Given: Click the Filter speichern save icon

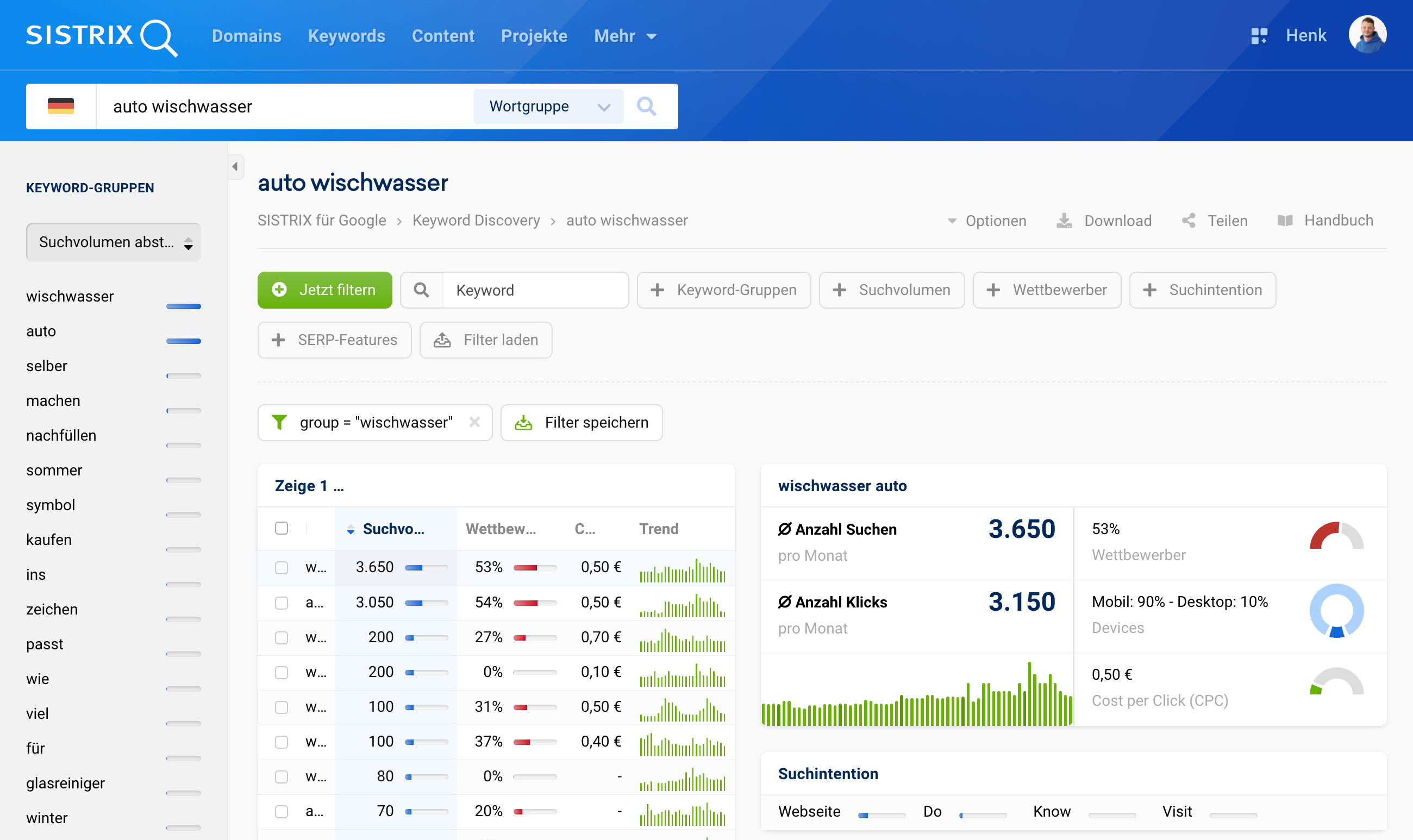Looking at the screenshot, I should (x=524, y=422).
